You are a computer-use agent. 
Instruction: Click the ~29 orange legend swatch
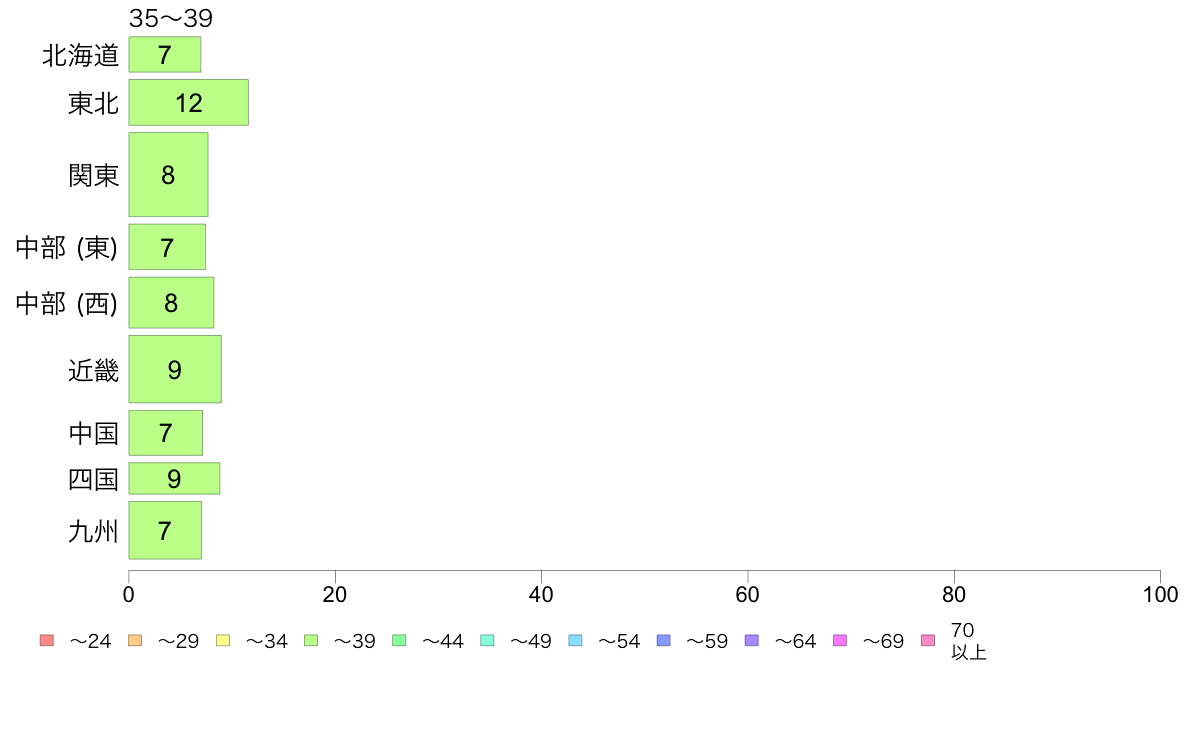(135, 640)
